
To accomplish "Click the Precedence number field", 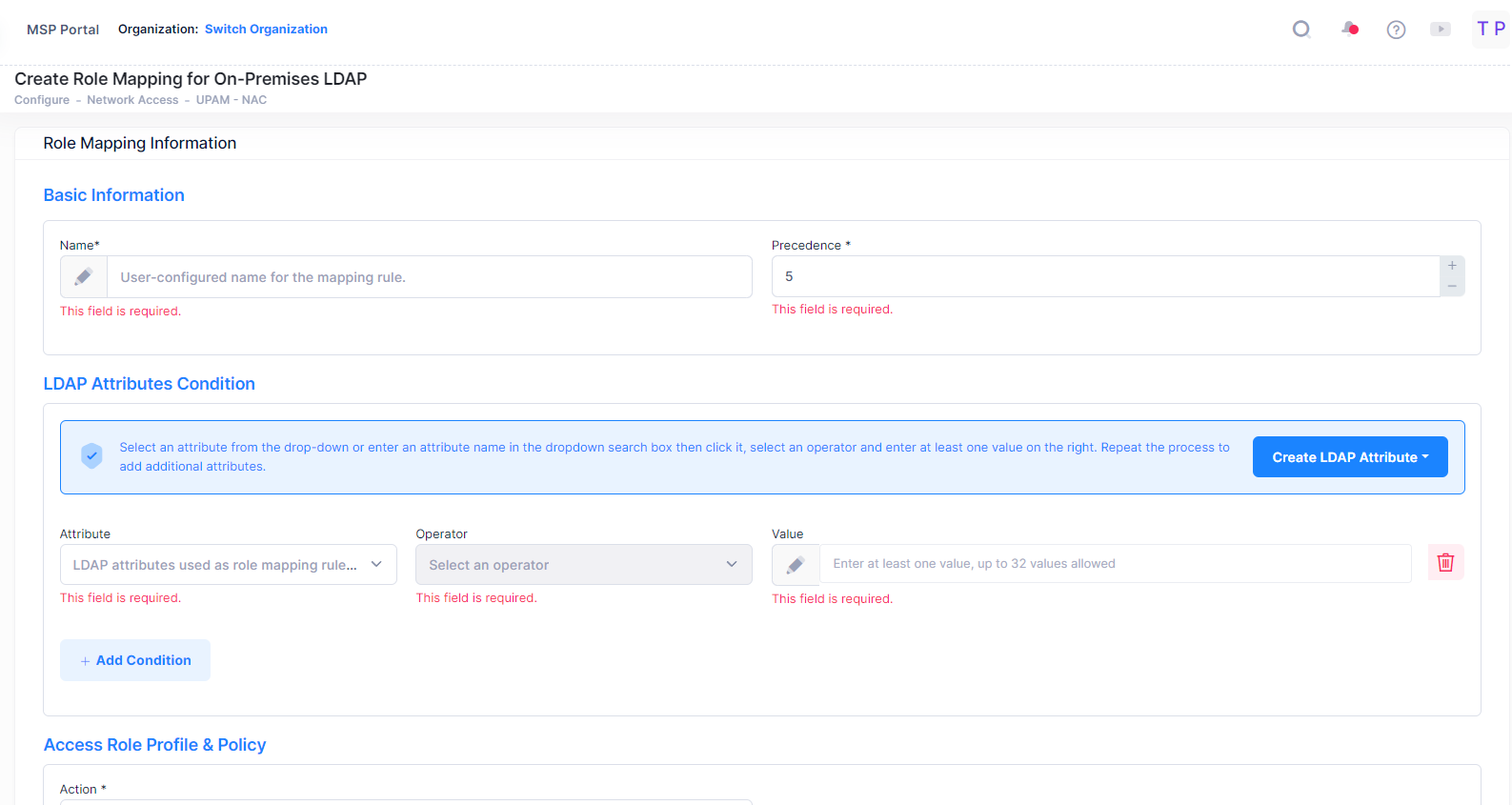I will point(1105,276).
